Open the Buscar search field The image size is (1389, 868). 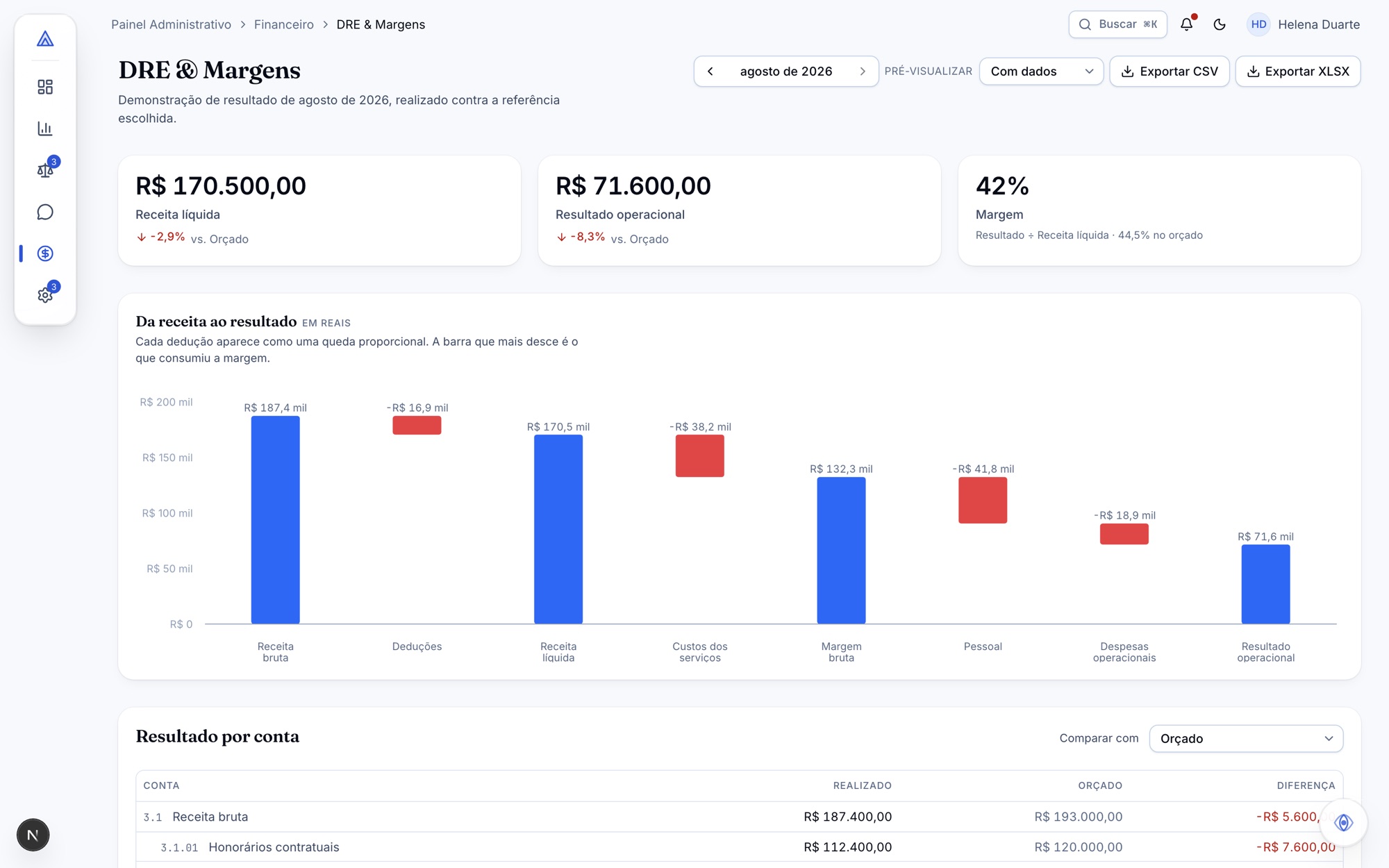click(x=1117, y=24)
